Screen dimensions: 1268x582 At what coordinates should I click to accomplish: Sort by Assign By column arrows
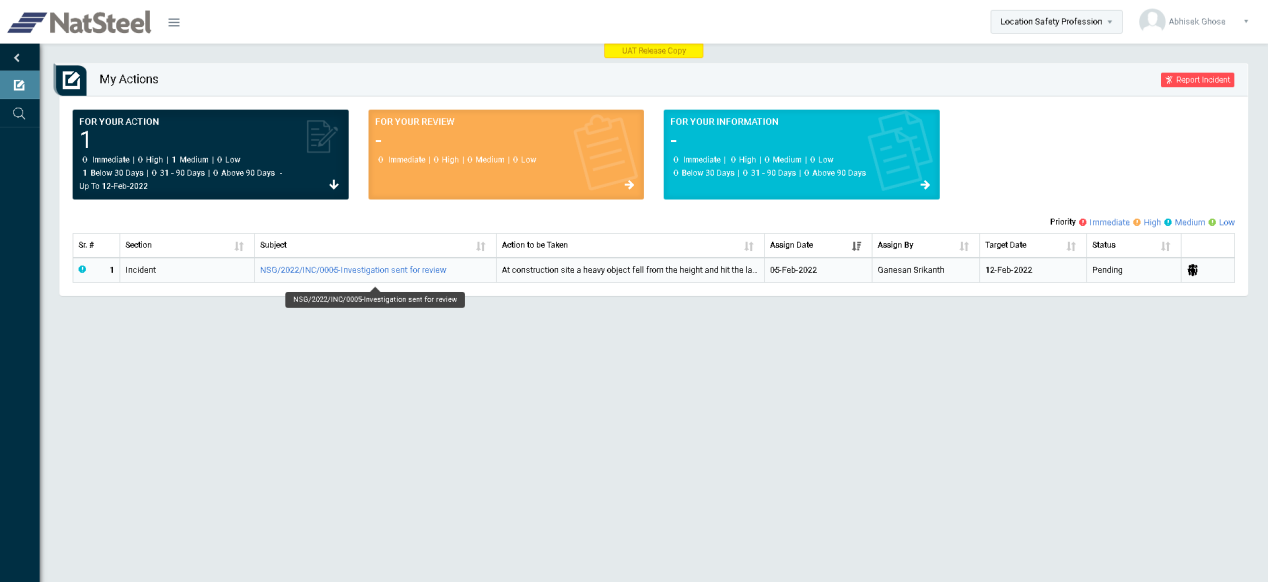click(964, 245)
